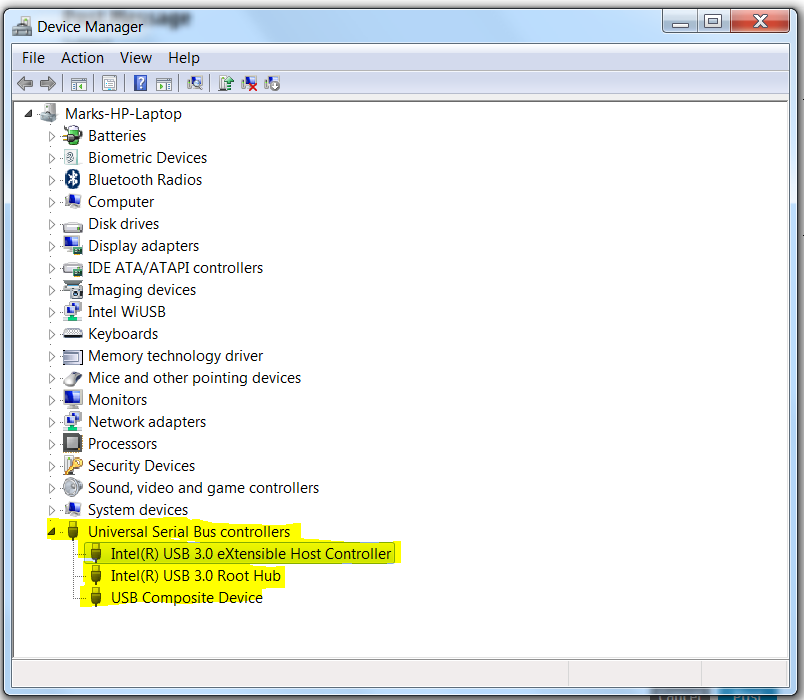
Task: Click Scan for hardware changes icon
Action: (195, 83)
